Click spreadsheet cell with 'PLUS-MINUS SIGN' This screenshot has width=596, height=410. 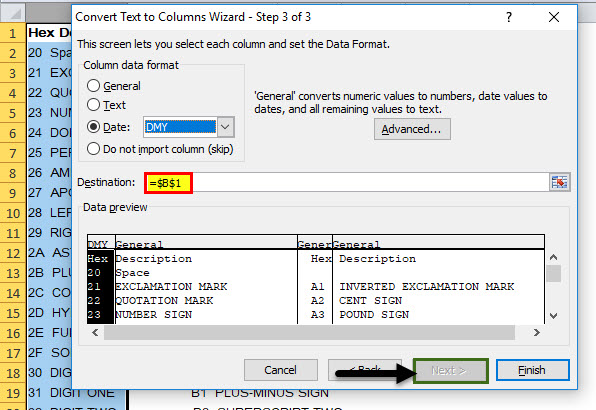(260, 393)
